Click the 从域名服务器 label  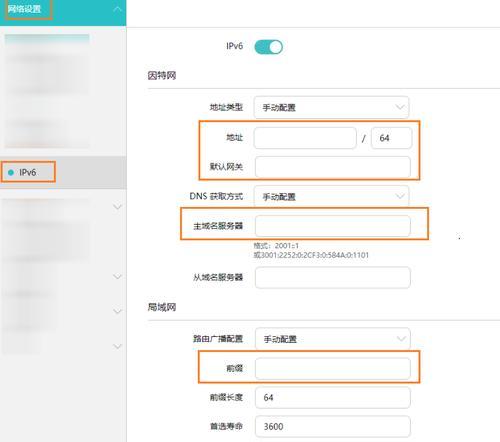coord(218,277)
